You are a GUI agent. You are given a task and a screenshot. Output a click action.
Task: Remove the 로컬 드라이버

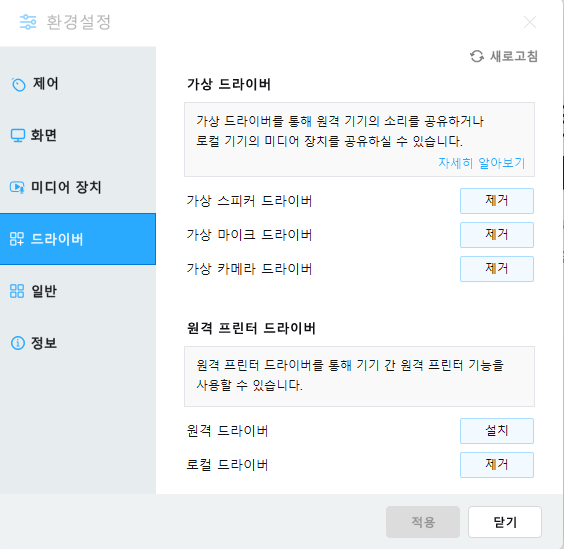point(497,465)
